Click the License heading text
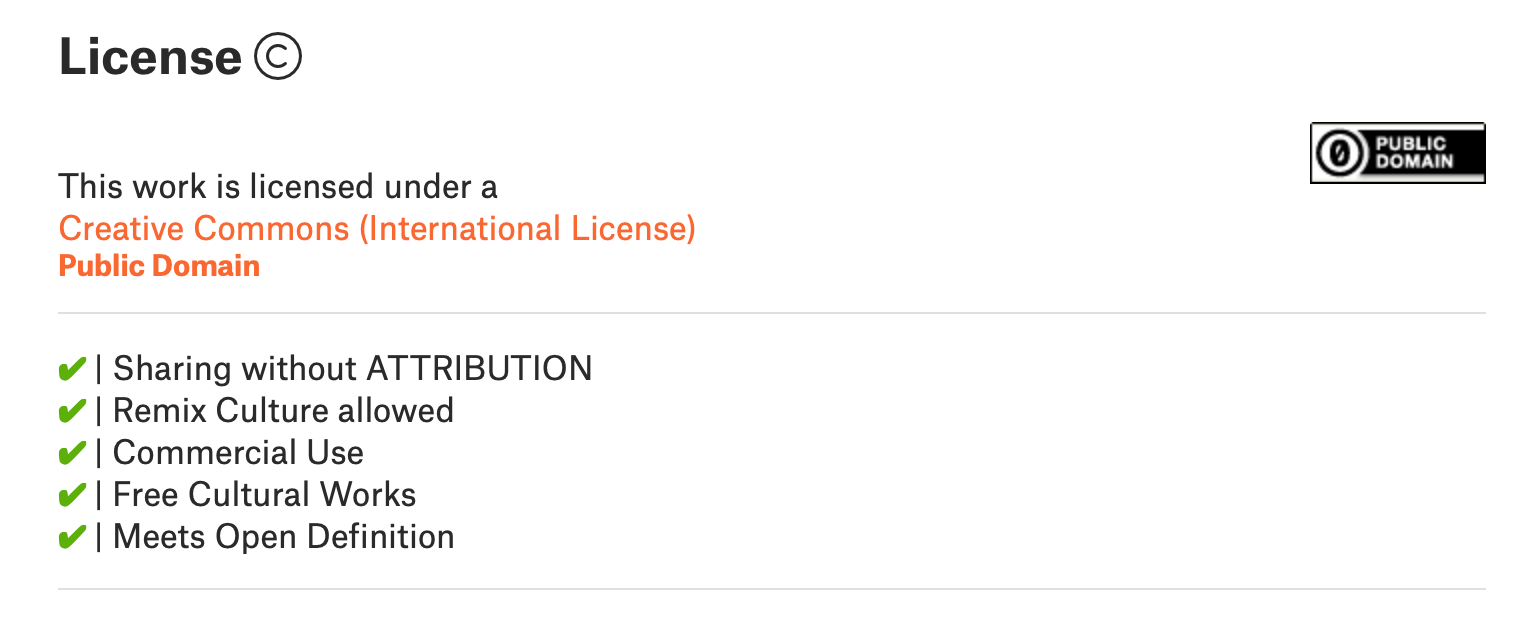This screenshot has width=1524, height=630. pos(150,57)
